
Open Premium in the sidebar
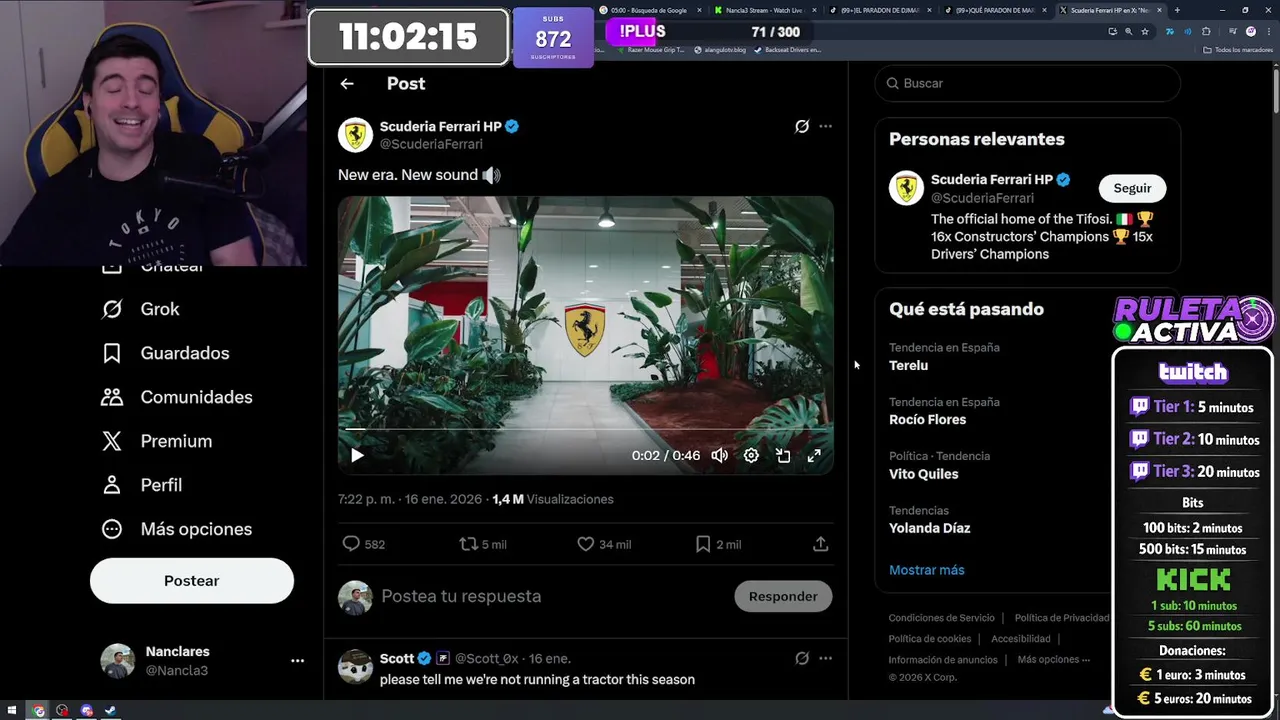click(x=157, y=441)
